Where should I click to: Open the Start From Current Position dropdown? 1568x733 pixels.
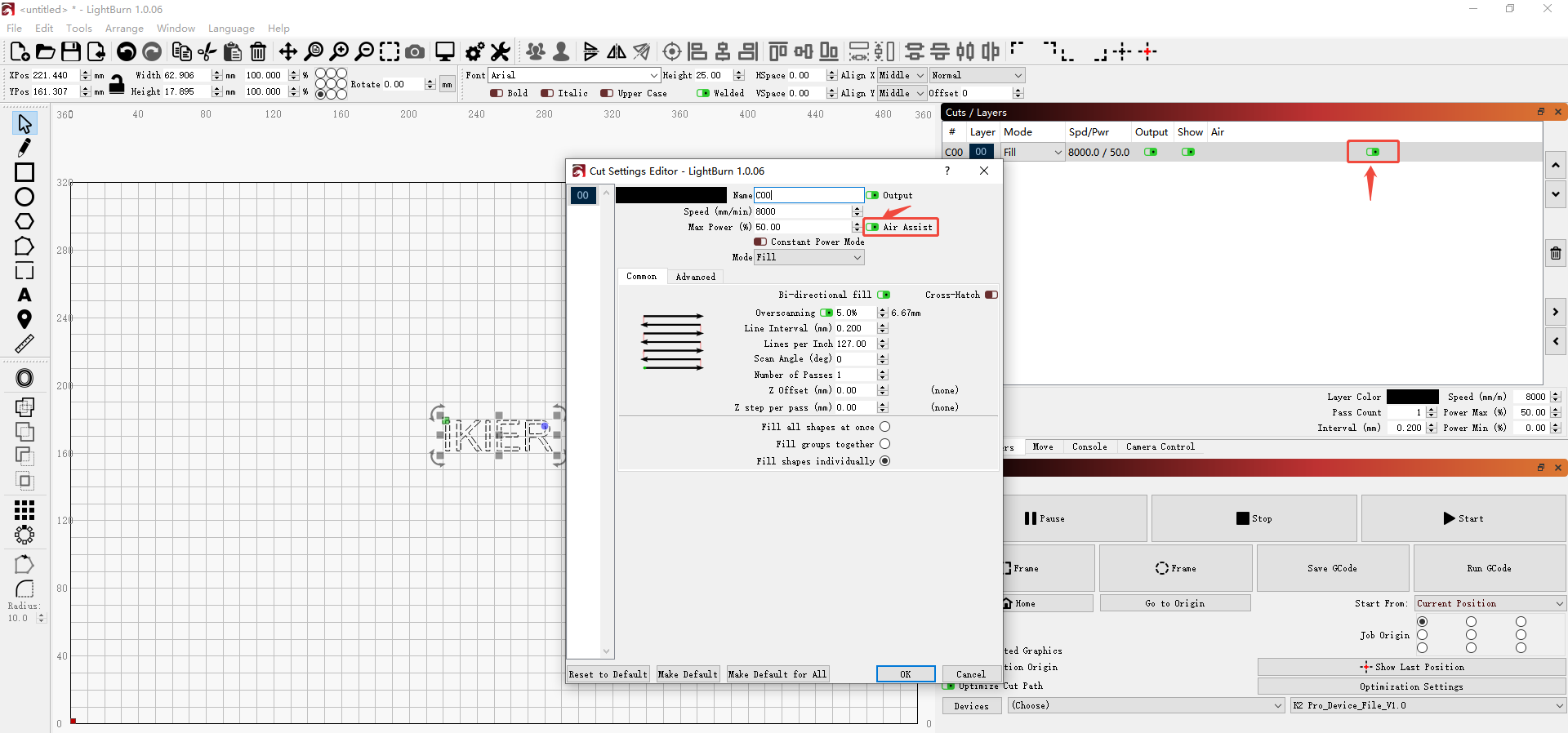coord(1490,603)
